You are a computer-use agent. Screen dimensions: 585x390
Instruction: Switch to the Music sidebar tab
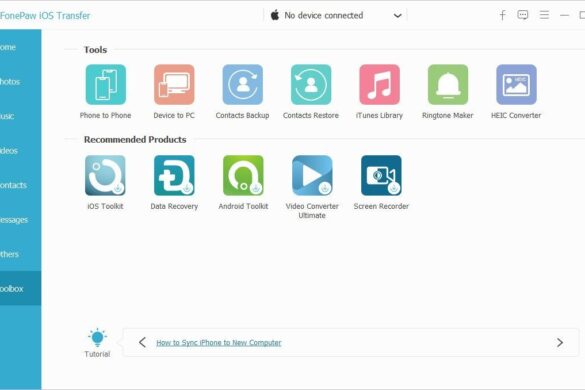click(x=21, y=116)
